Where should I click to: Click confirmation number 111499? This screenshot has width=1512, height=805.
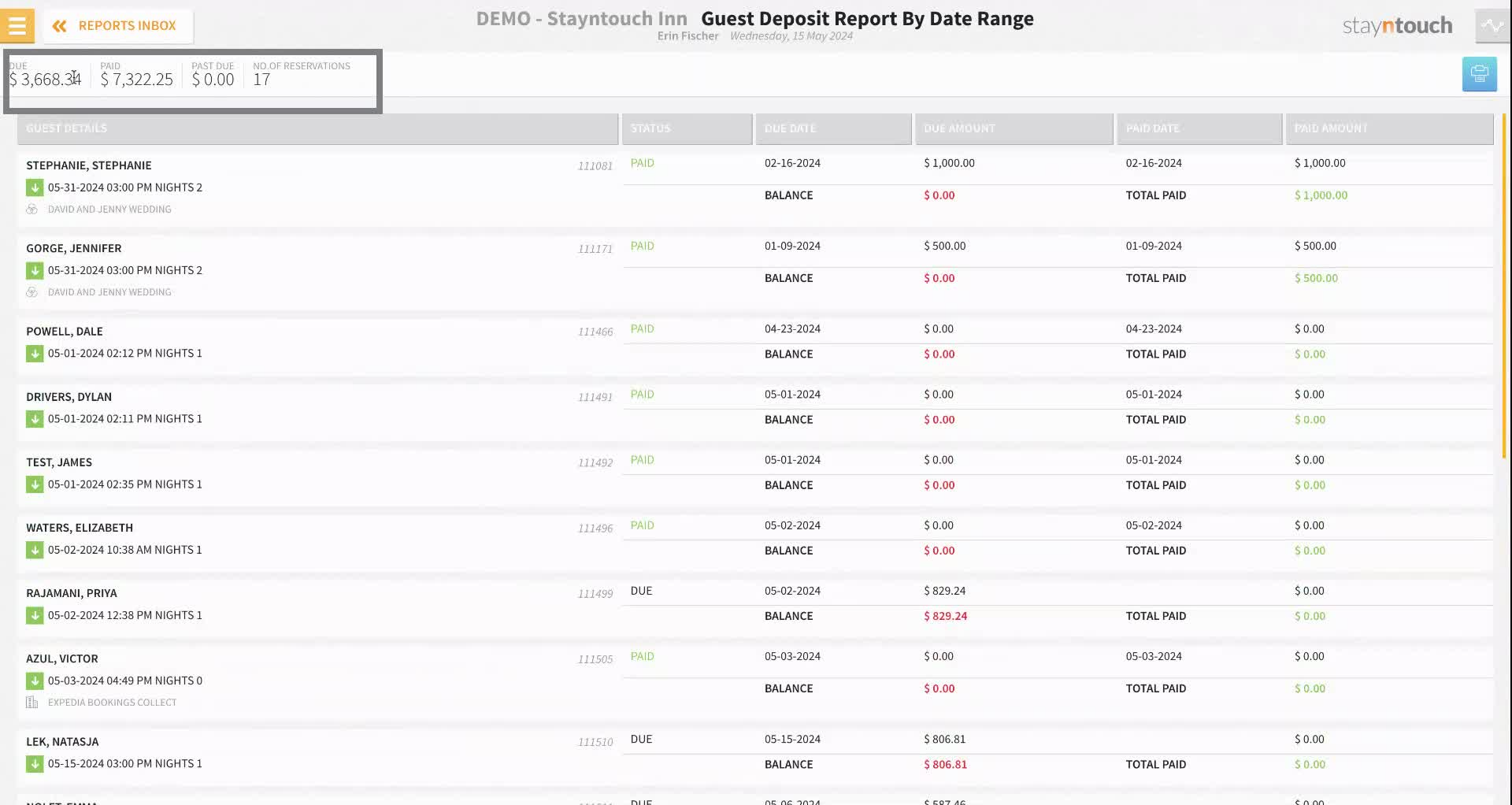(595, 594)
